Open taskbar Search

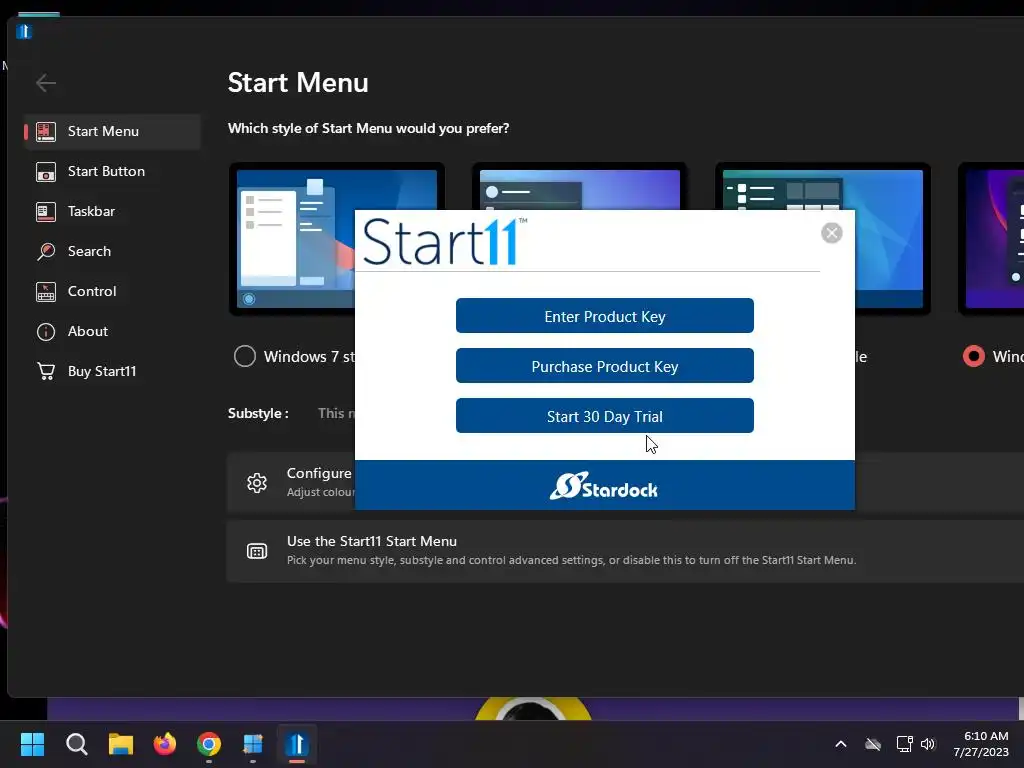76,744
